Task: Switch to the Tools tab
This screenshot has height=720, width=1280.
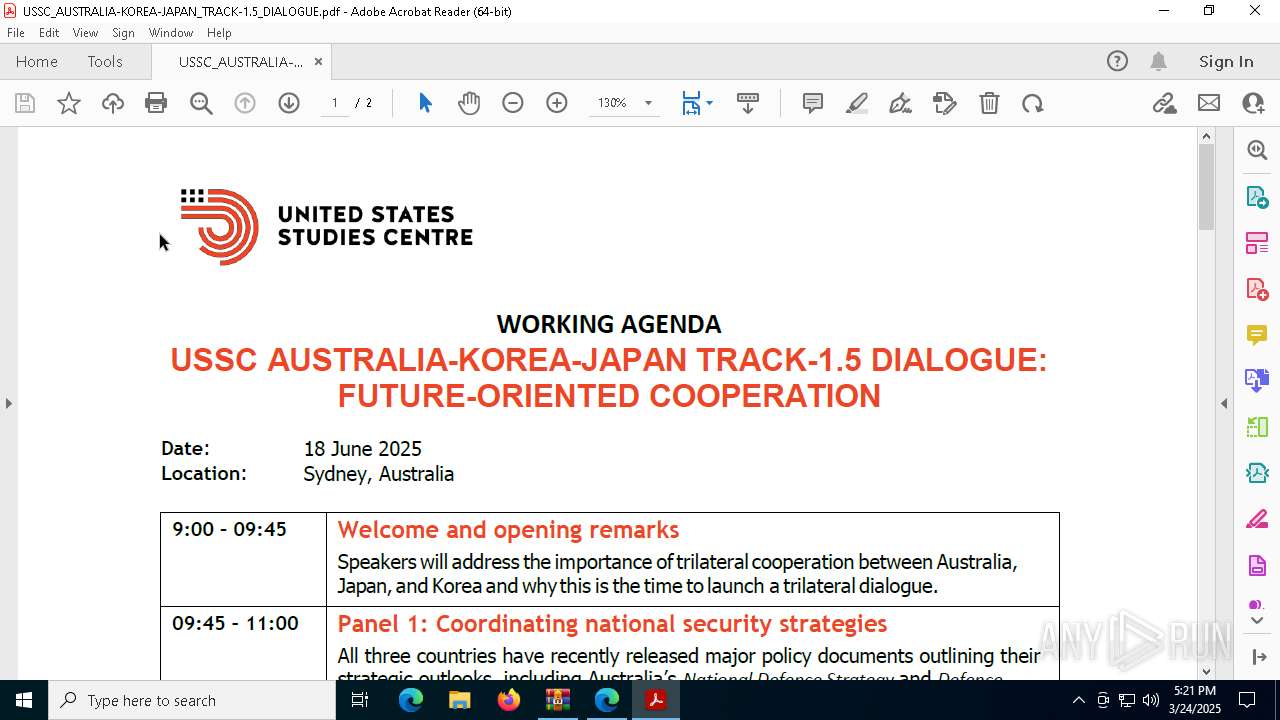Action: (x=105, y=61)
